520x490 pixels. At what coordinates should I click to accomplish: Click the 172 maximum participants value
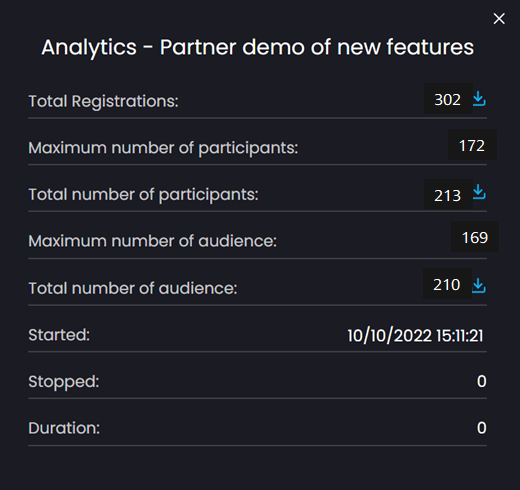tap(472, 145)
